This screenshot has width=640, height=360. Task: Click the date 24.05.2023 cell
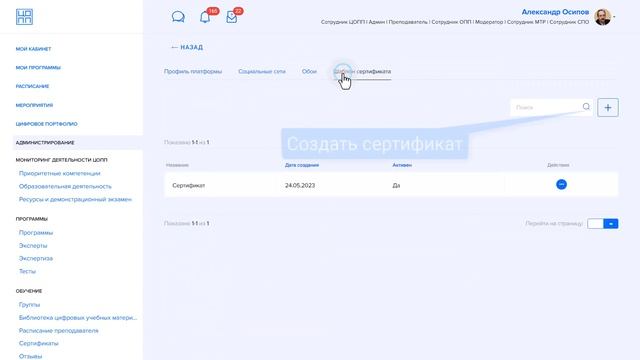click(300, 185)
